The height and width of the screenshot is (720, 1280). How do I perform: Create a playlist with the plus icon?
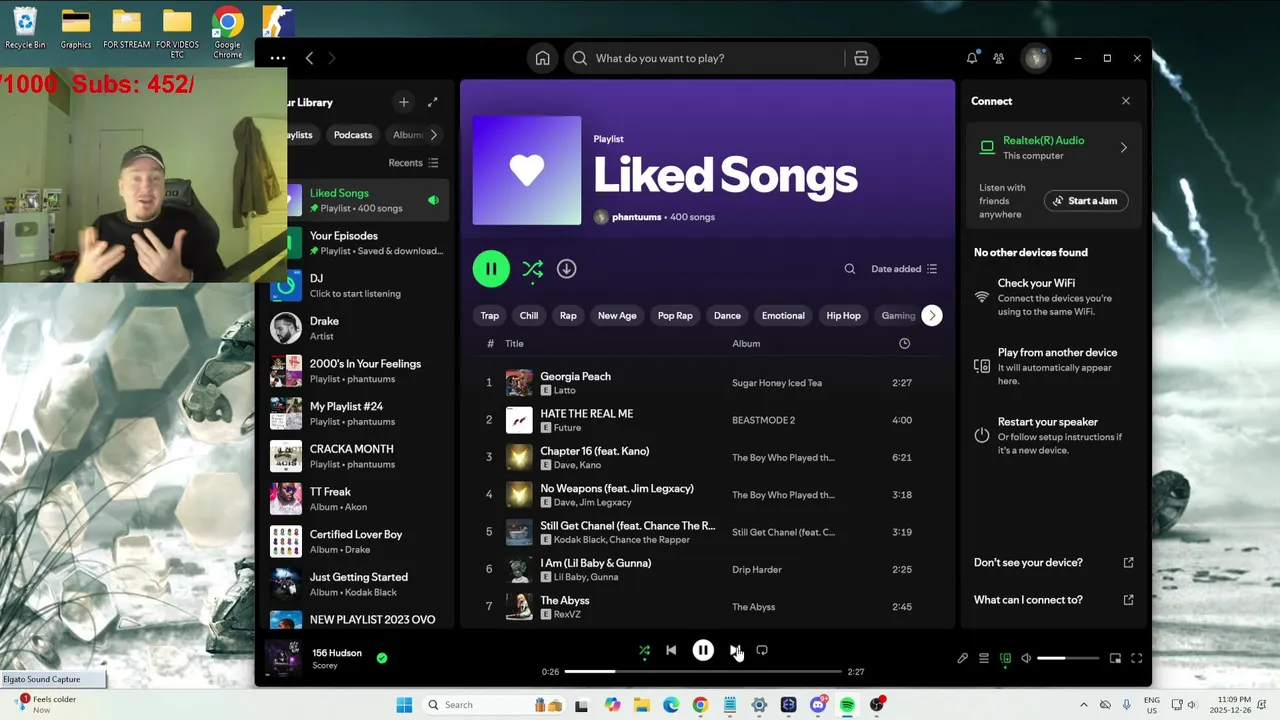404,102
